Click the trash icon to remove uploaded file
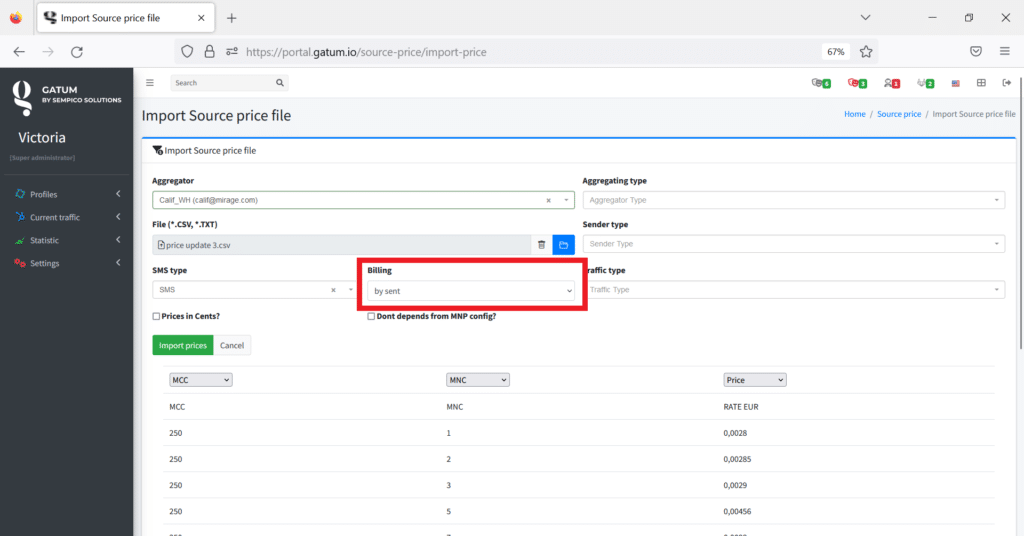The image size is (1024, 536). 541,244
